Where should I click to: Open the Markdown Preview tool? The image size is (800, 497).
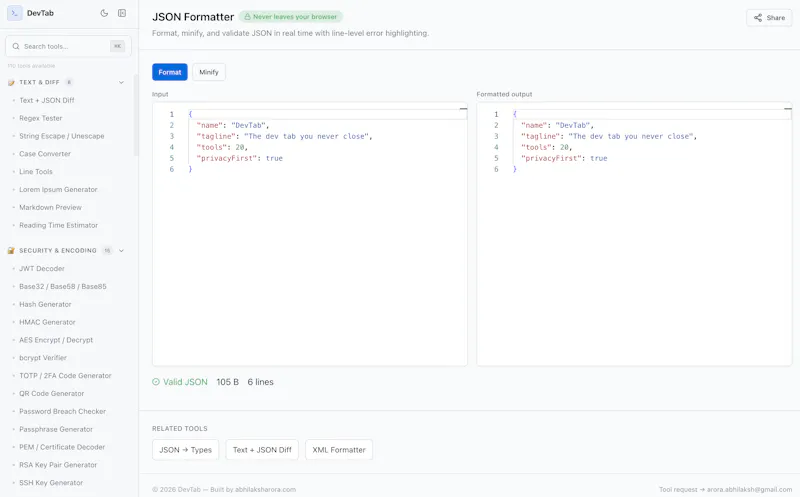50,208
